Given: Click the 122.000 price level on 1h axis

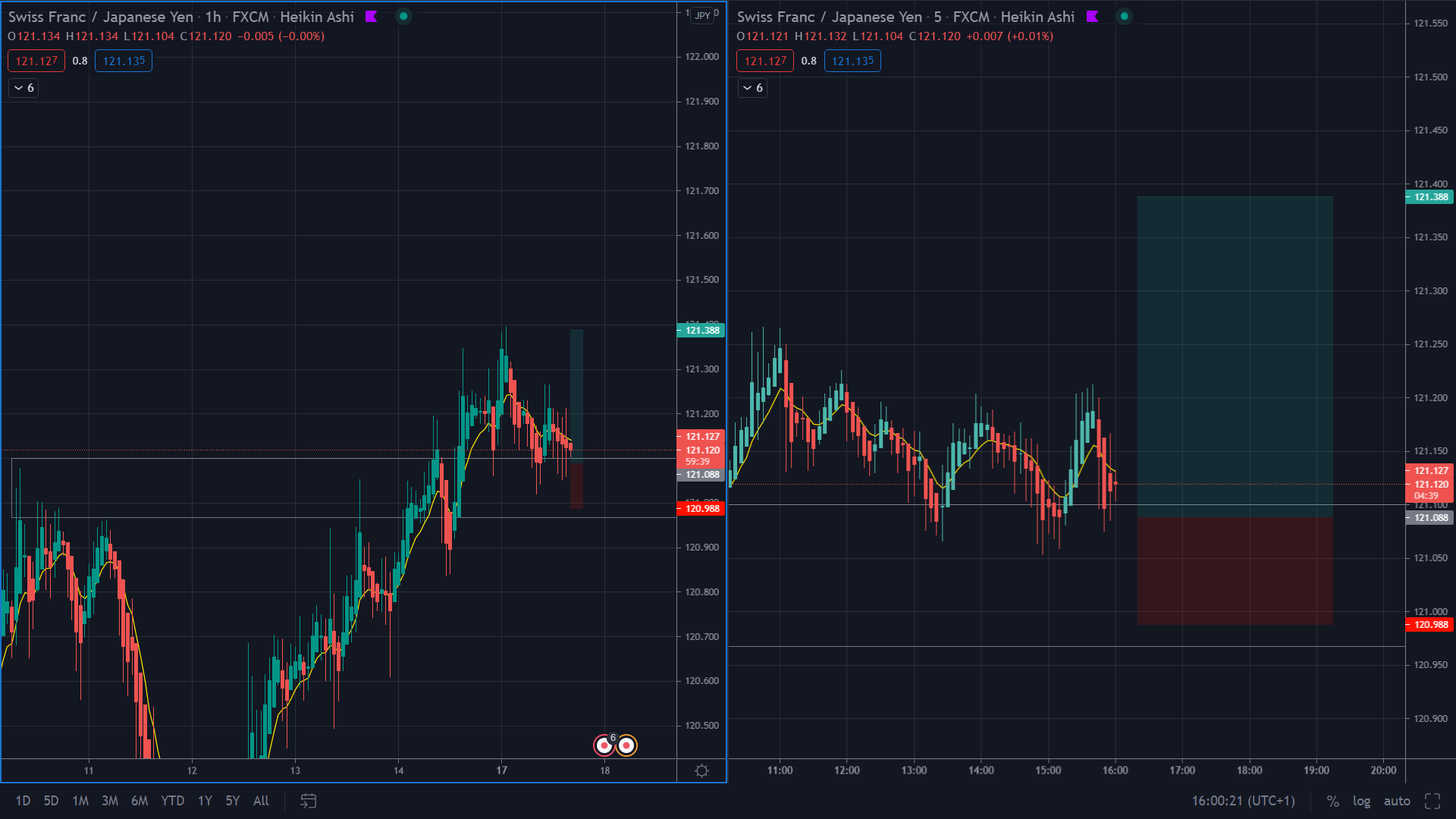Looking at the screenshot, I should coord(701,57).
